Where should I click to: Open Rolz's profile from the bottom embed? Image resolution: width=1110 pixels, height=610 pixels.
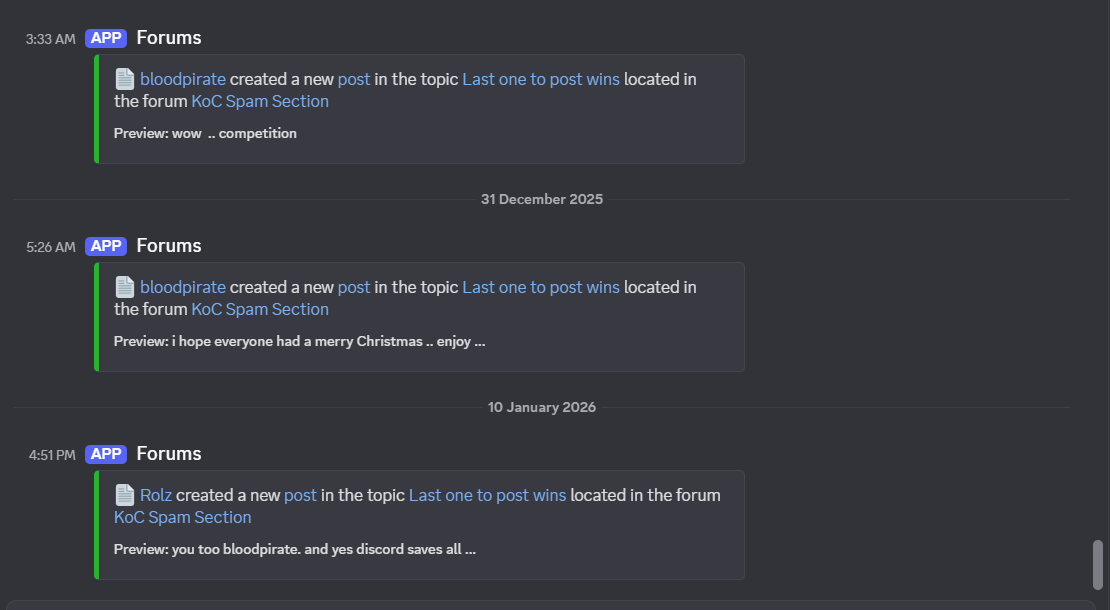[x=156, y=495]
